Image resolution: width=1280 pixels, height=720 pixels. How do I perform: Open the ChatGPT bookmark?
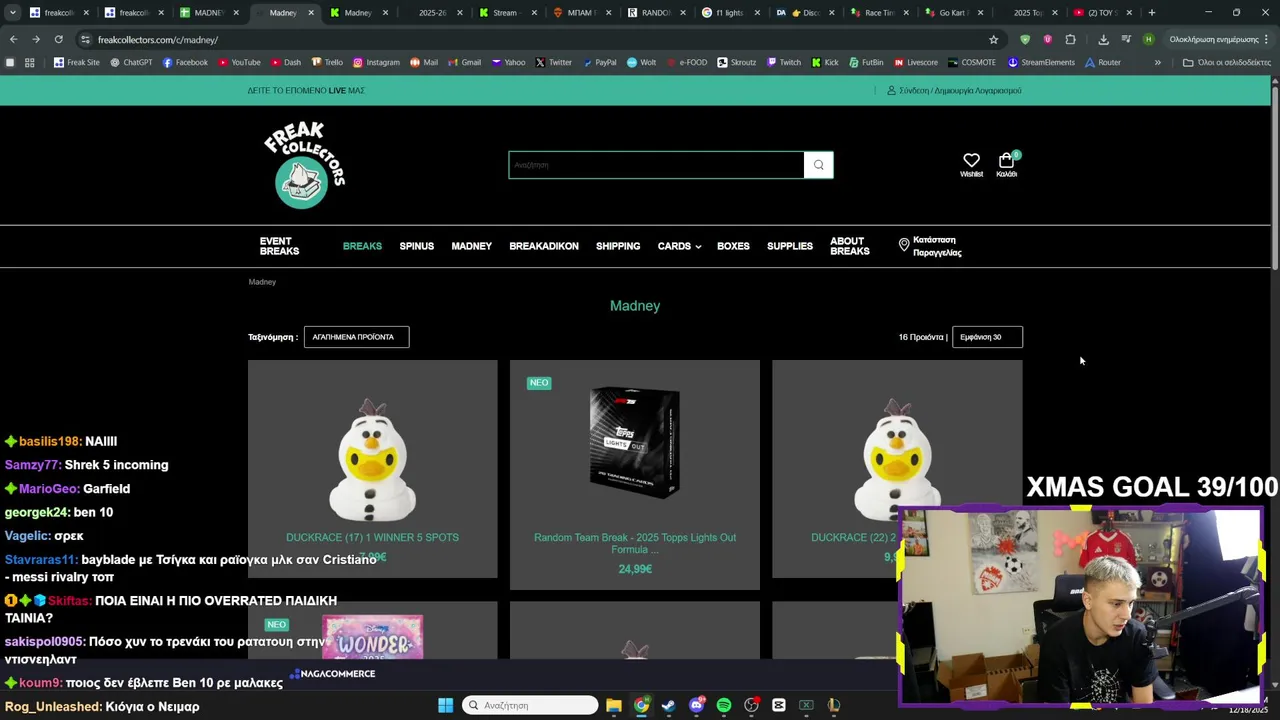pyautogui.click(x=131, y=62)
